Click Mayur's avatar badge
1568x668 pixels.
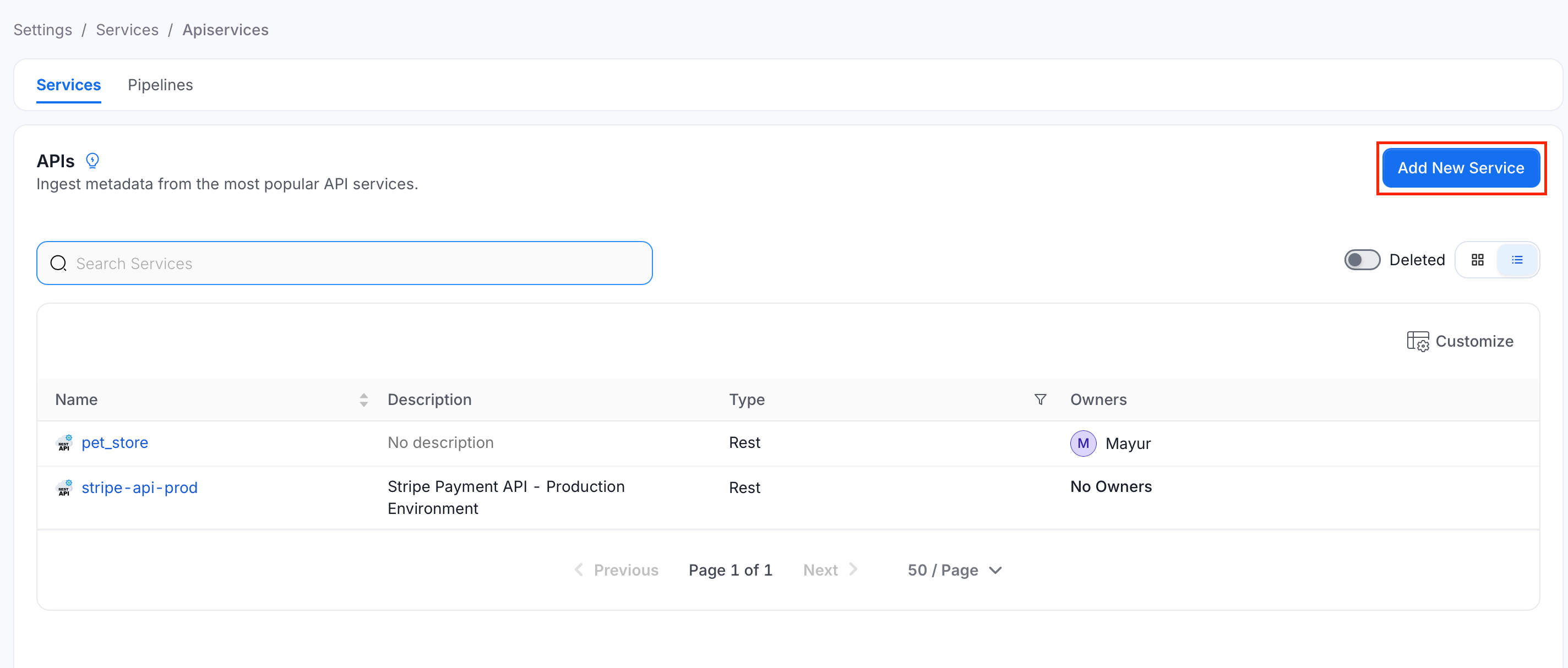[x=1083, y=443]
